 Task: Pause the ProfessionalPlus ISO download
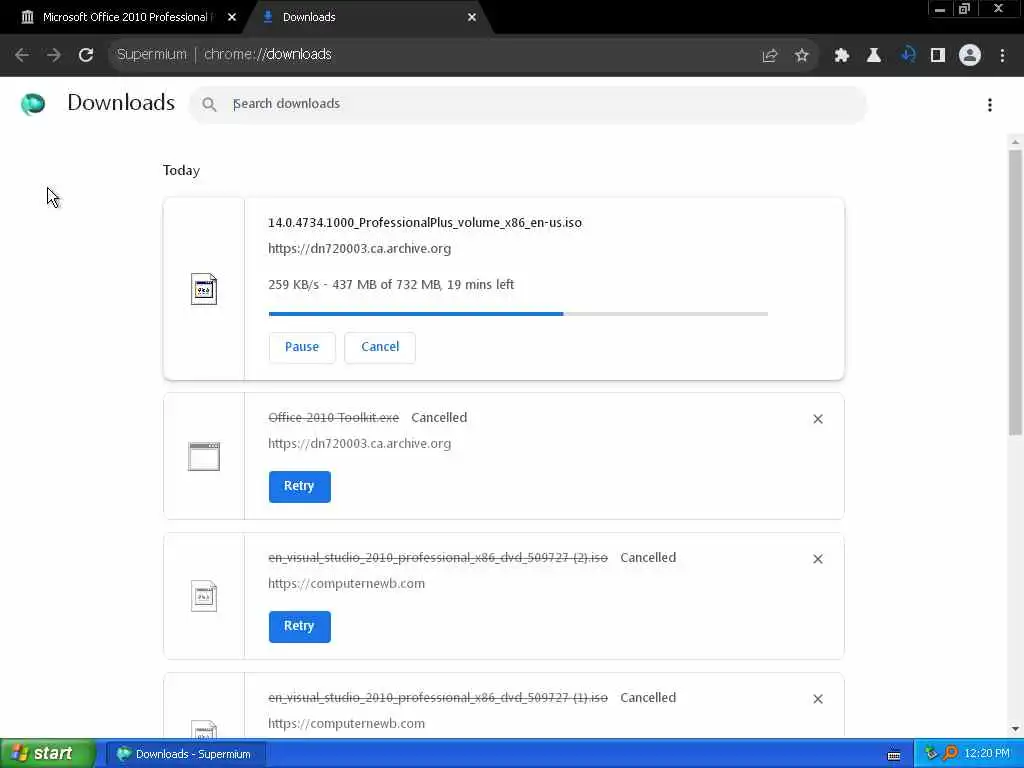point(302,347)
